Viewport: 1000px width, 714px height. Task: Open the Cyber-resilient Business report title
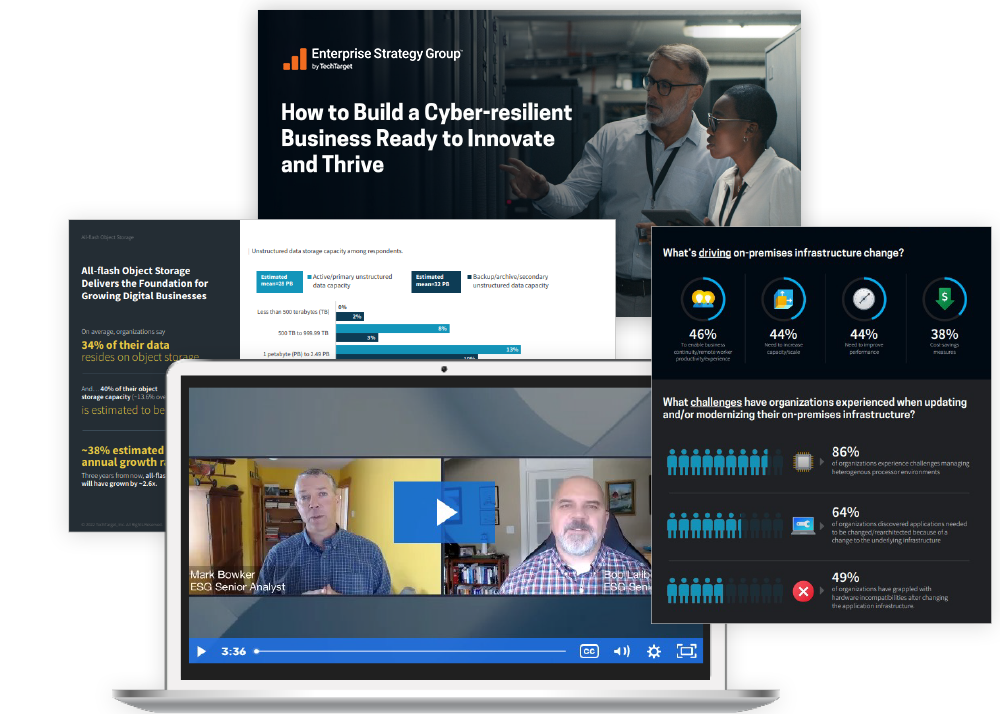click(x=426, y=138)
